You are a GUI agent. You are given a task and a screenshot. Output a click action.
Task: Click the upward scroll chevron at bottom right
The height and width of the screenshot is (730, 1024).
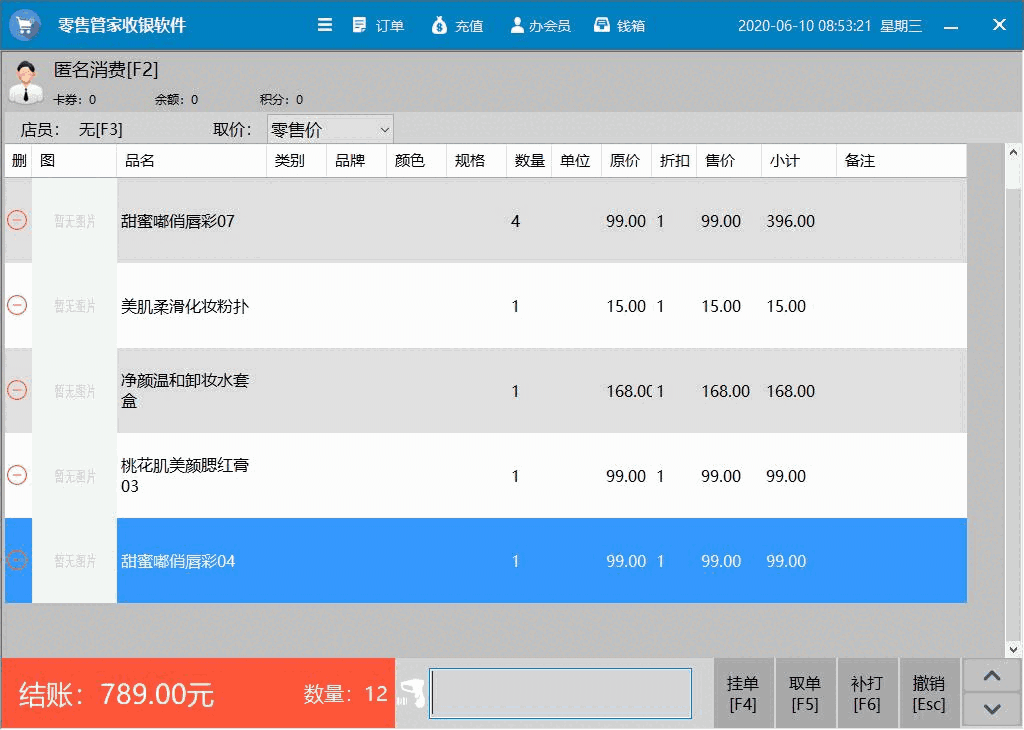tap(991, 675)
